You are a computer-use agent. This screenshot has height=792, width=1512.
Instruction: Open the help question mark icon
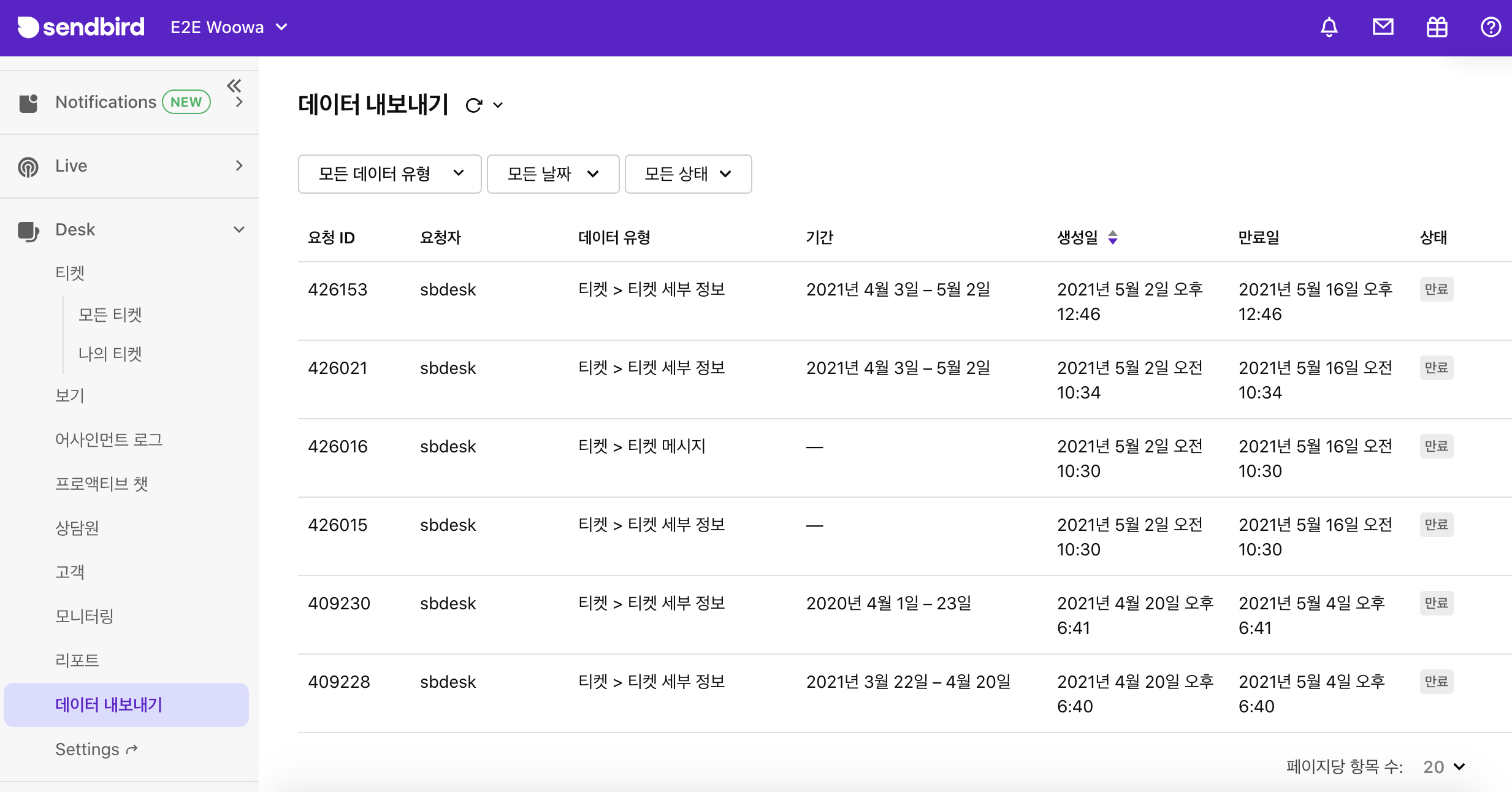click(x=1491, y=27)
